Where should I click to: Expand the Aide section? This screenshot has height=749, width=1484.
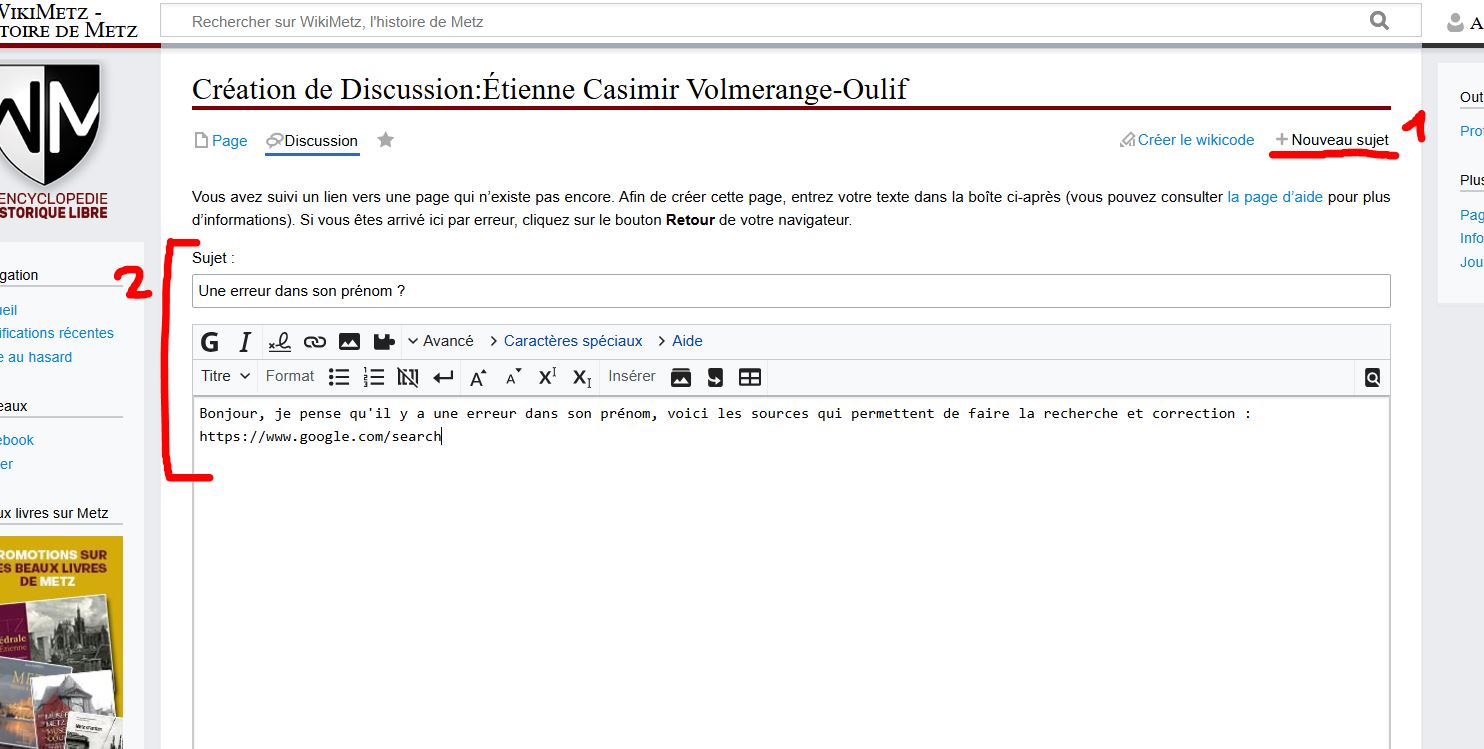(x=686, y=341)
